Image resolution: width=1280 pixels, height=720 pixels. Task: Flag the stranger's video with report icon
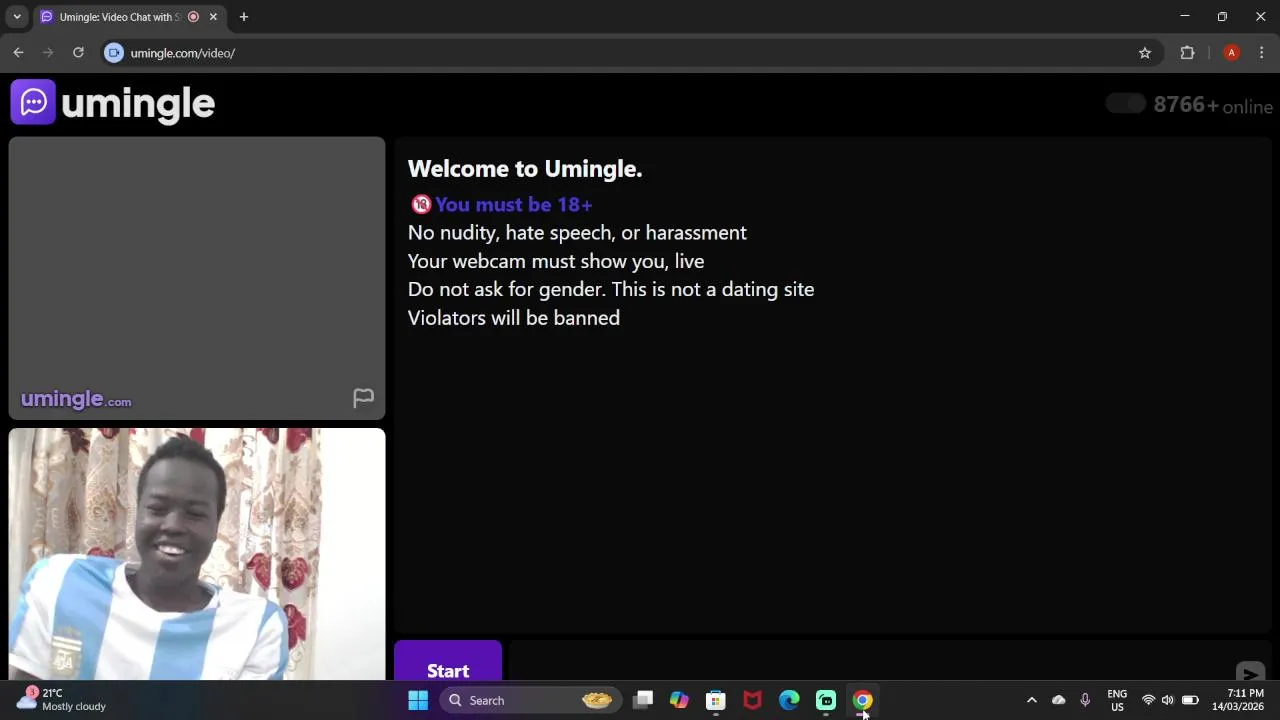coord(363,398)
